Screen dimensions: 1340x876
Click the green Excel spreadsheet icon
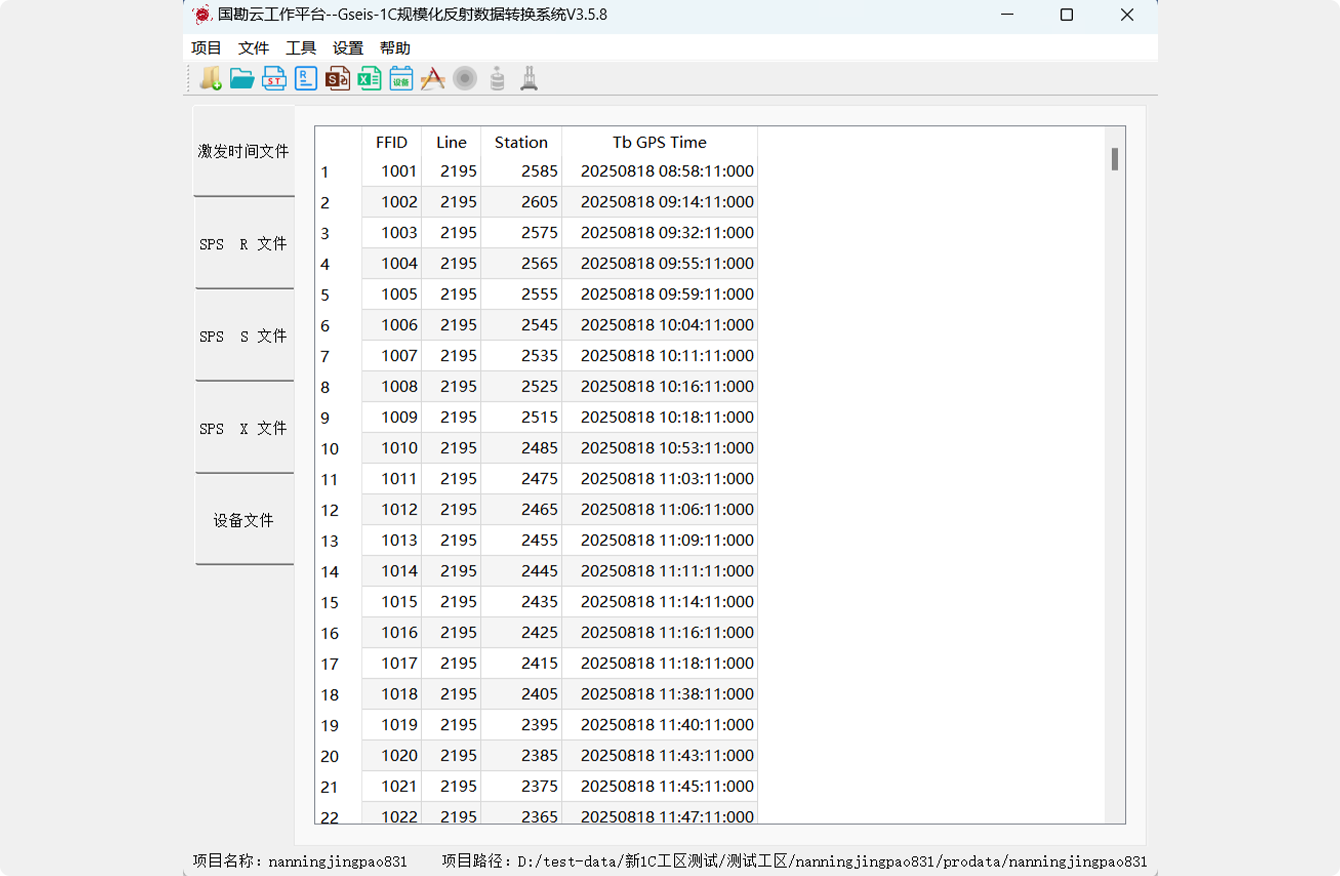click(x=370, y=78)
